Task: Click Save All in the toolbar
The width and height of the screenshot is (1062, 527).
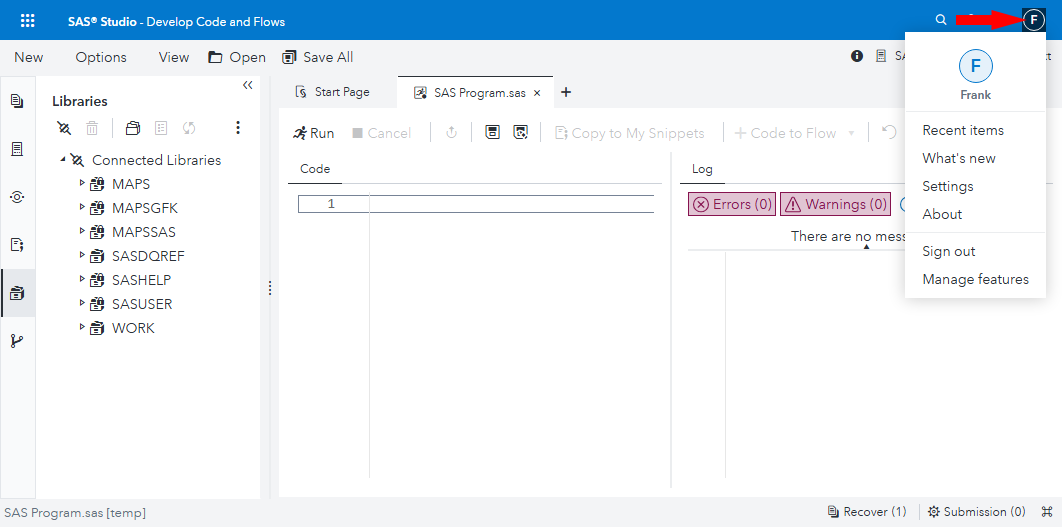Action: [x=318, y=57]
